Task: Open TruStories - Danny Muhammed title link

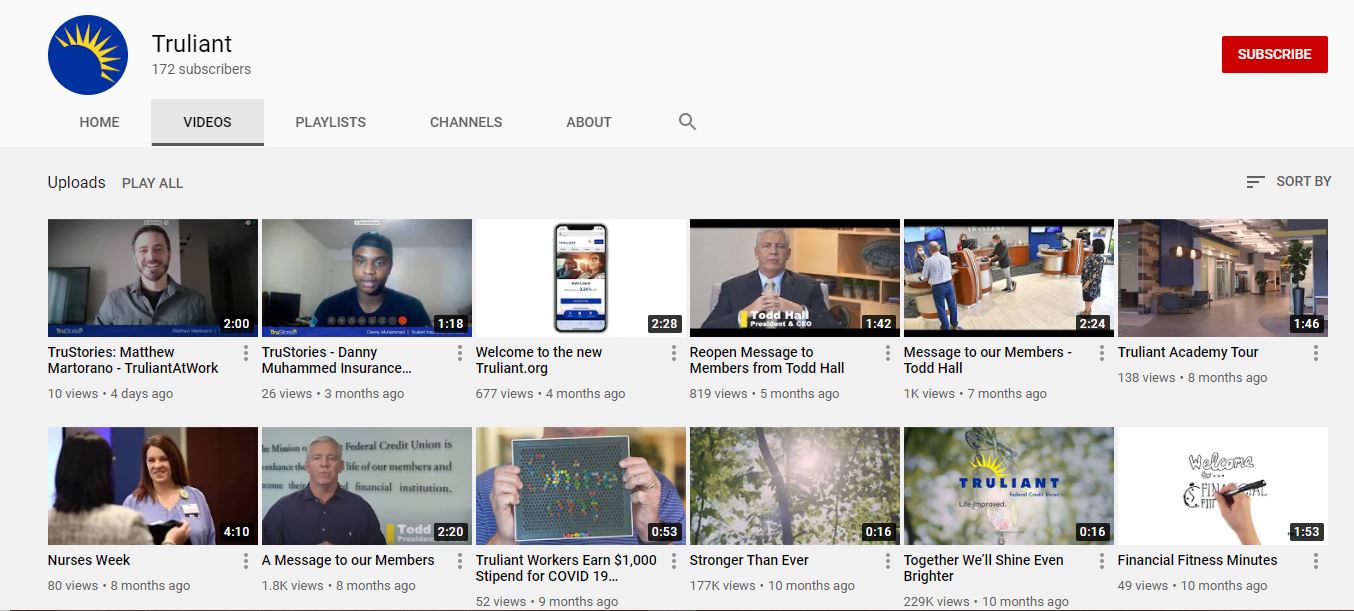Action: point(336,360)
